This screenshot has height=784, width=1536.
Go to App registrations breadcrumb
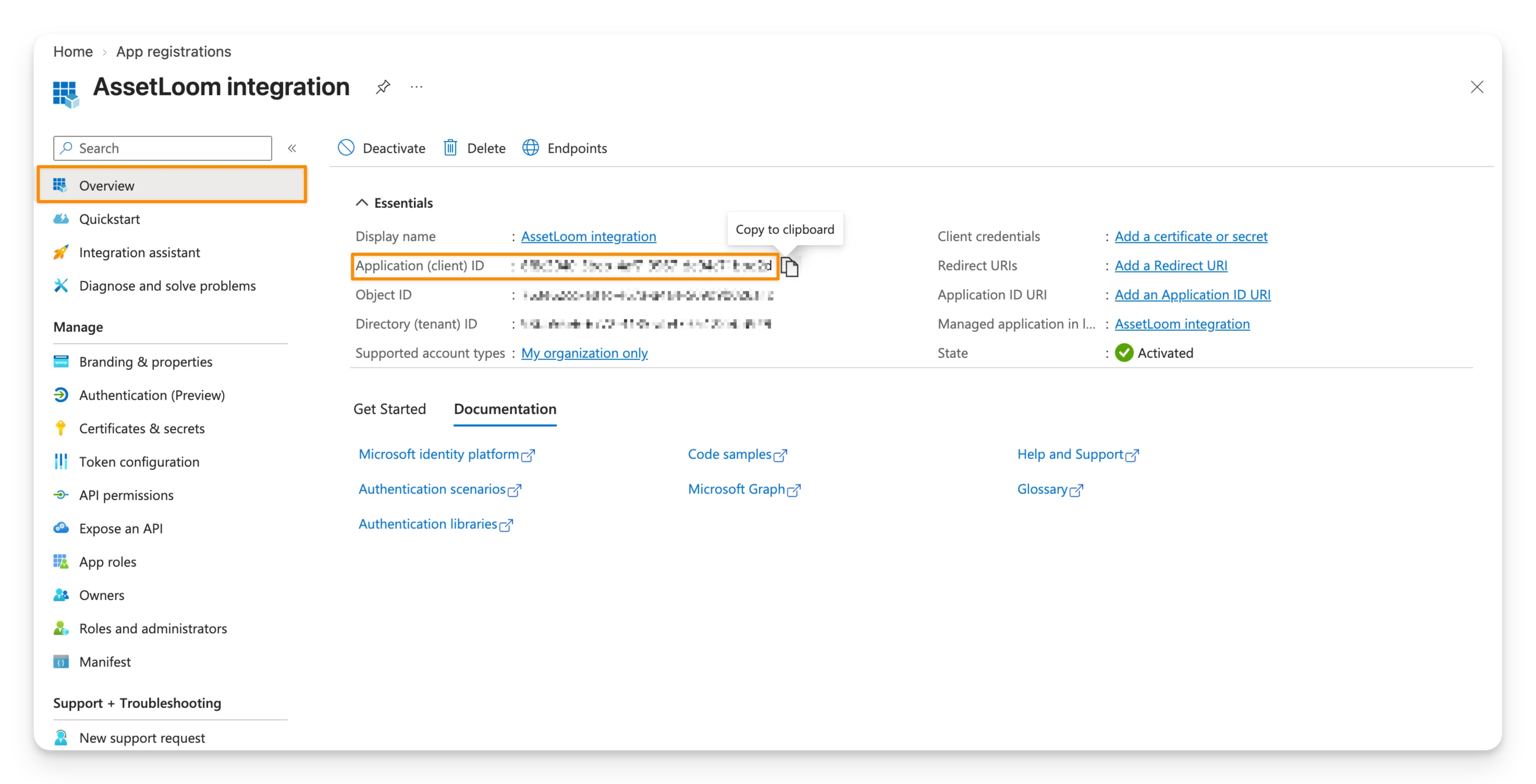[x=174, y=51]
